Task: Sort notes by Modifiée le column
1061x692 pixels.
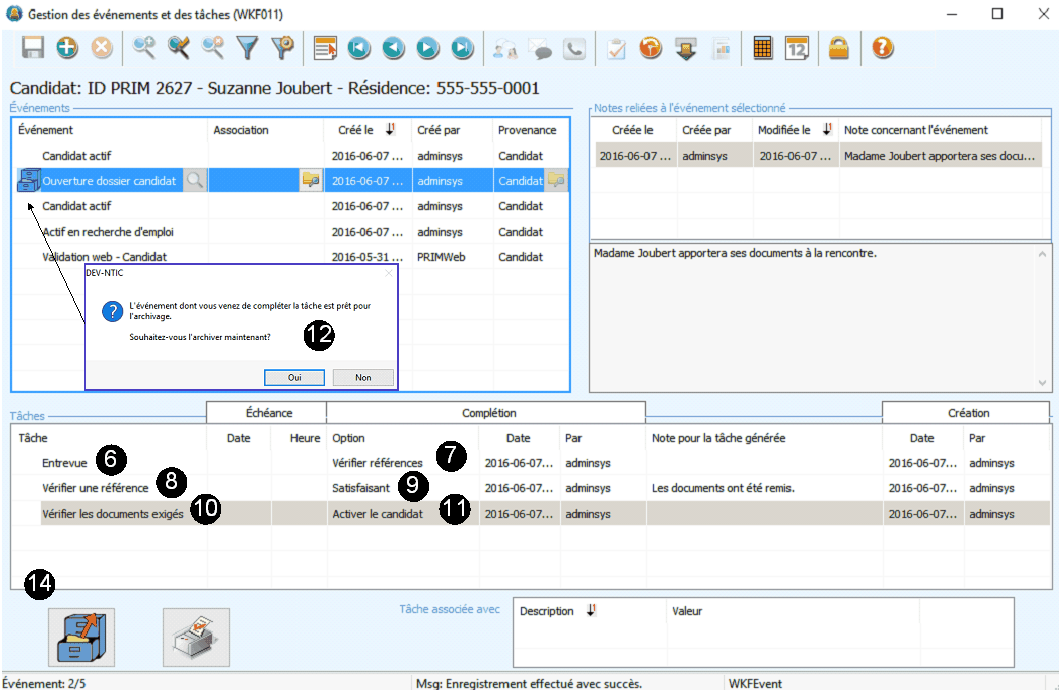Action: 784,130
